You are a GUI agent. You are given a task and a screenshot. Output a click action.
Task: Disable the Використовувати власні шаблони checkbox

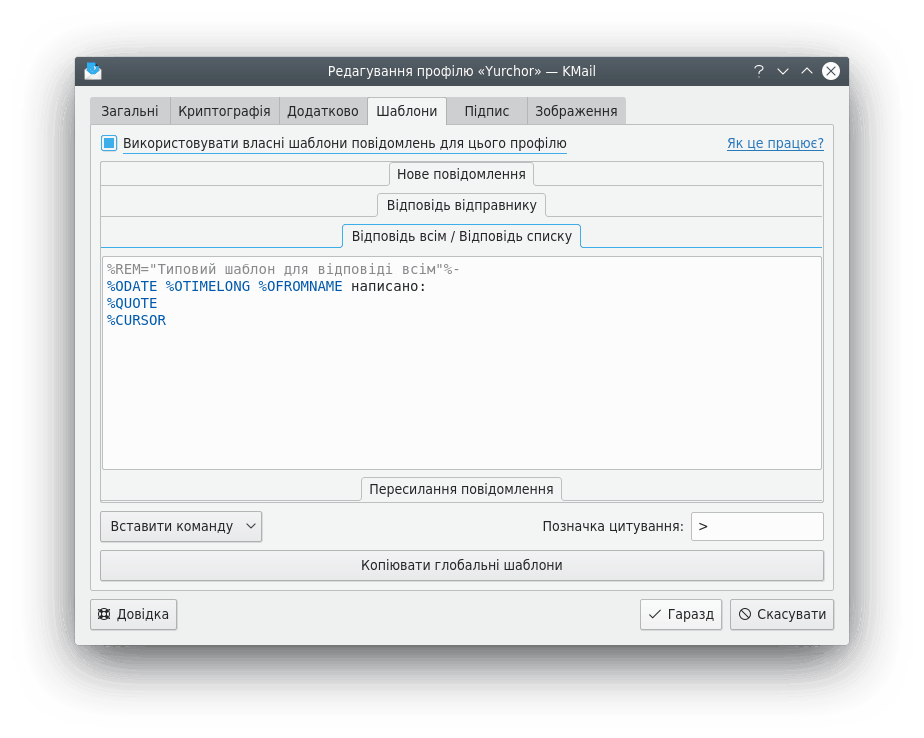[x=107, y=143]
